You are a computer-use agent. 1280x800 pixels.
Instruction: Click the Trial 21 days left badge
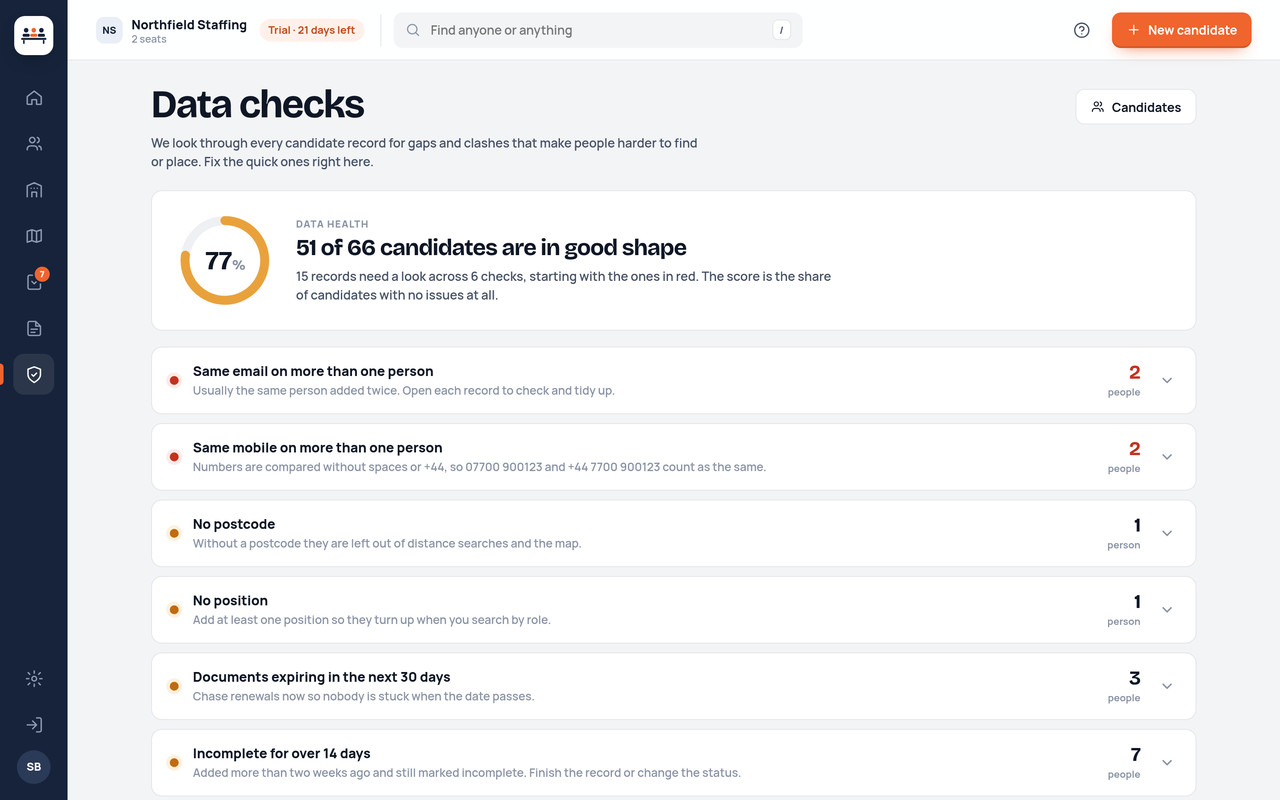click(x=312, y=30)
